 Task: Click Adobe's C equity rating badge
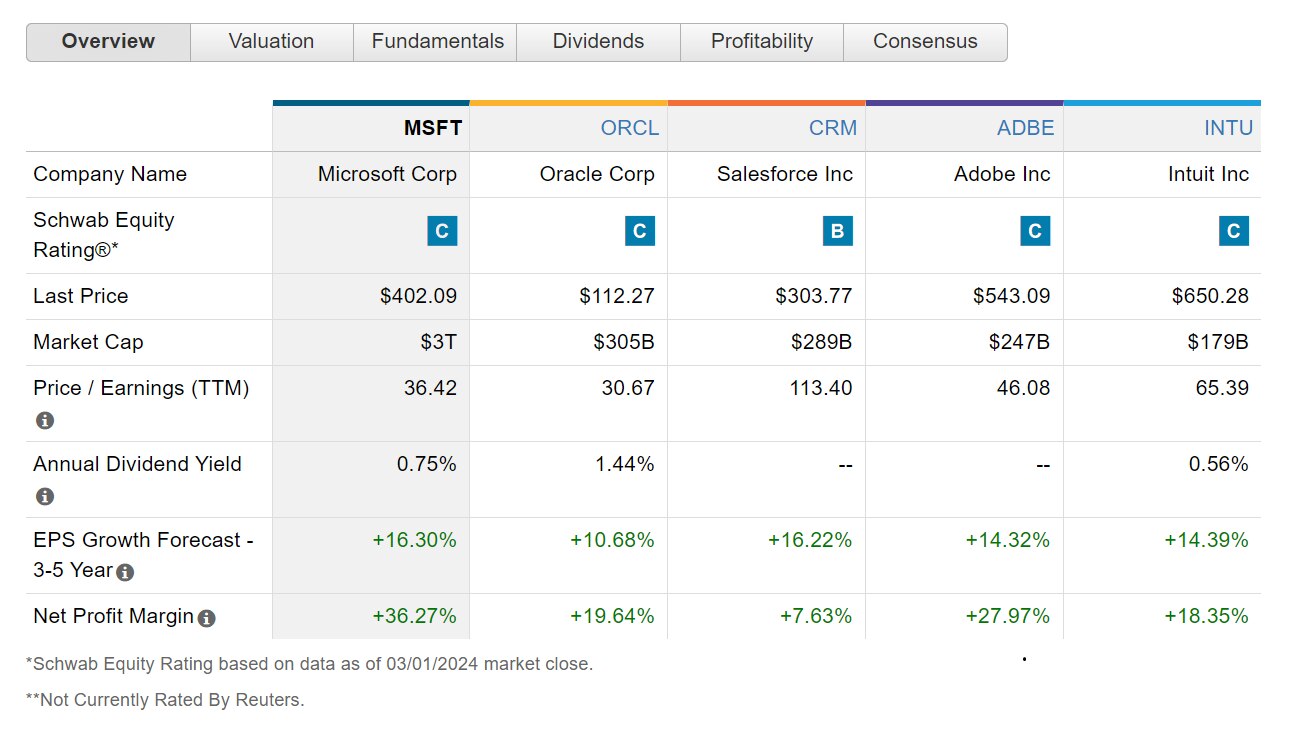1035,232
